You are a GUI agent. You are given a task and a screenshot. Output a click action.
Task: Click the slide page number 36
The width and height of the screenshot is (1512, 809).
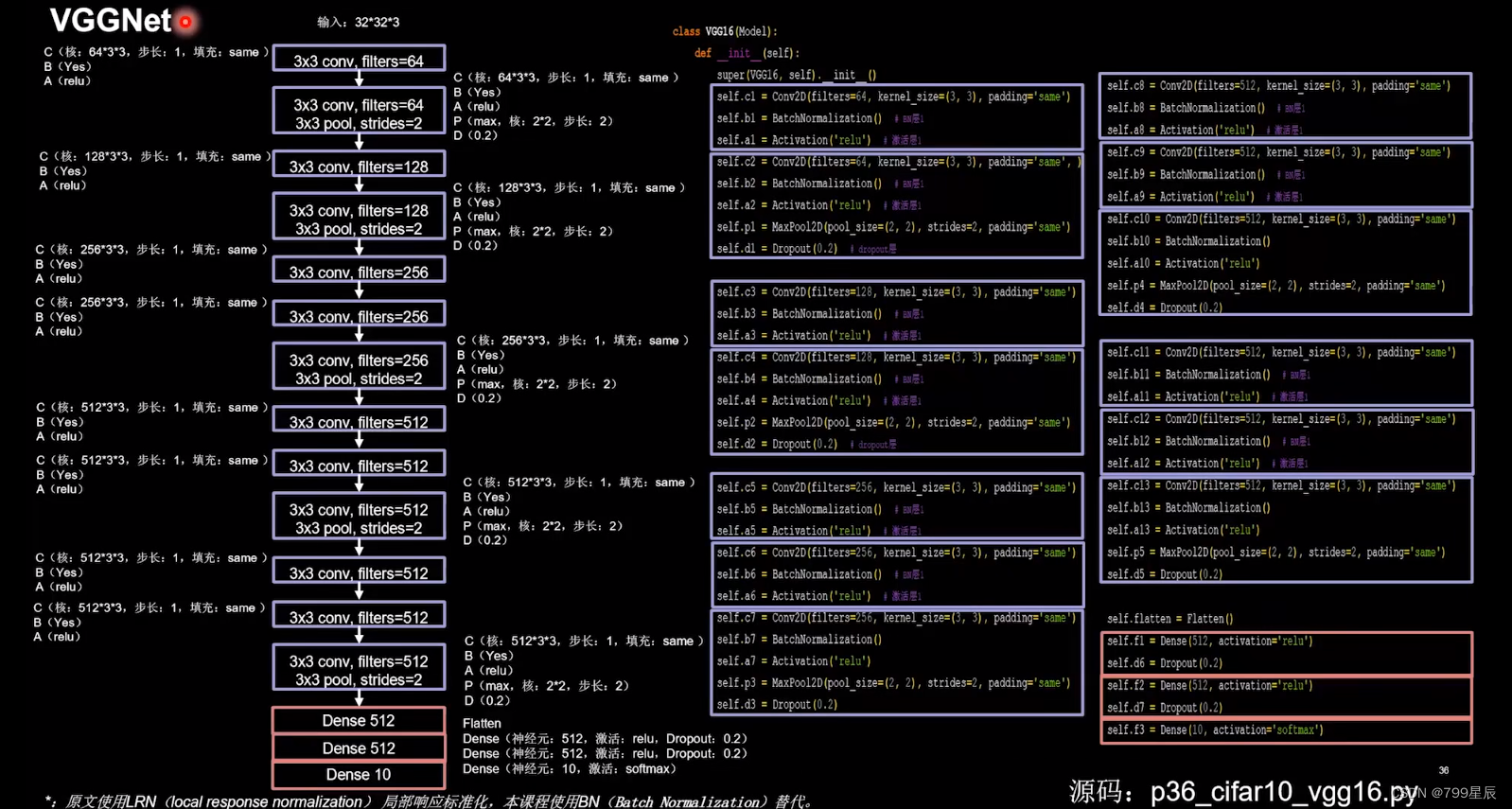coord(1444,770)
